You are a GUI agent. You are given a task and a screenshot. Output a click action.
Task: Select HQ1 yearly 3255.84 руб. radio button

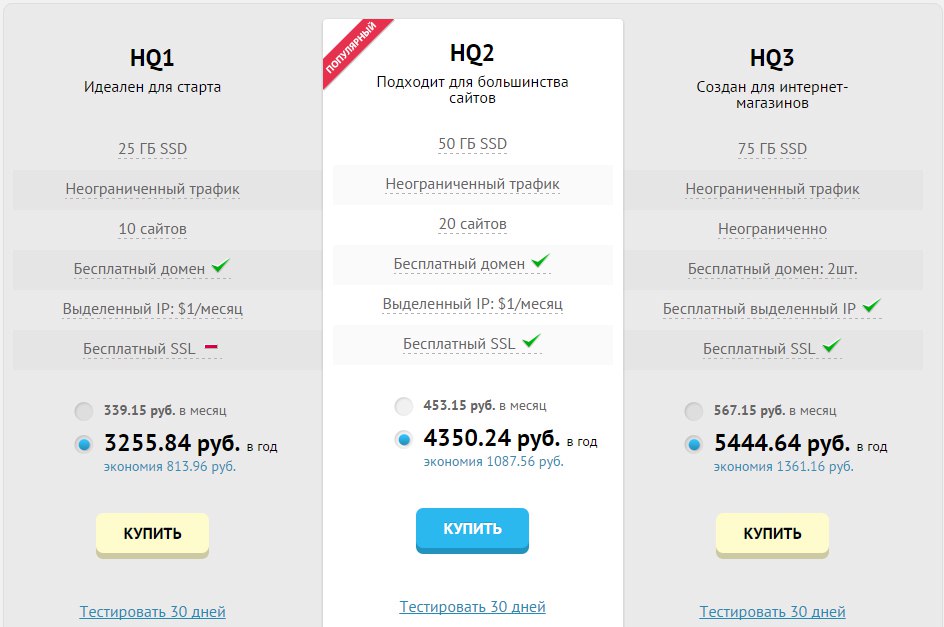pos(84,445)
